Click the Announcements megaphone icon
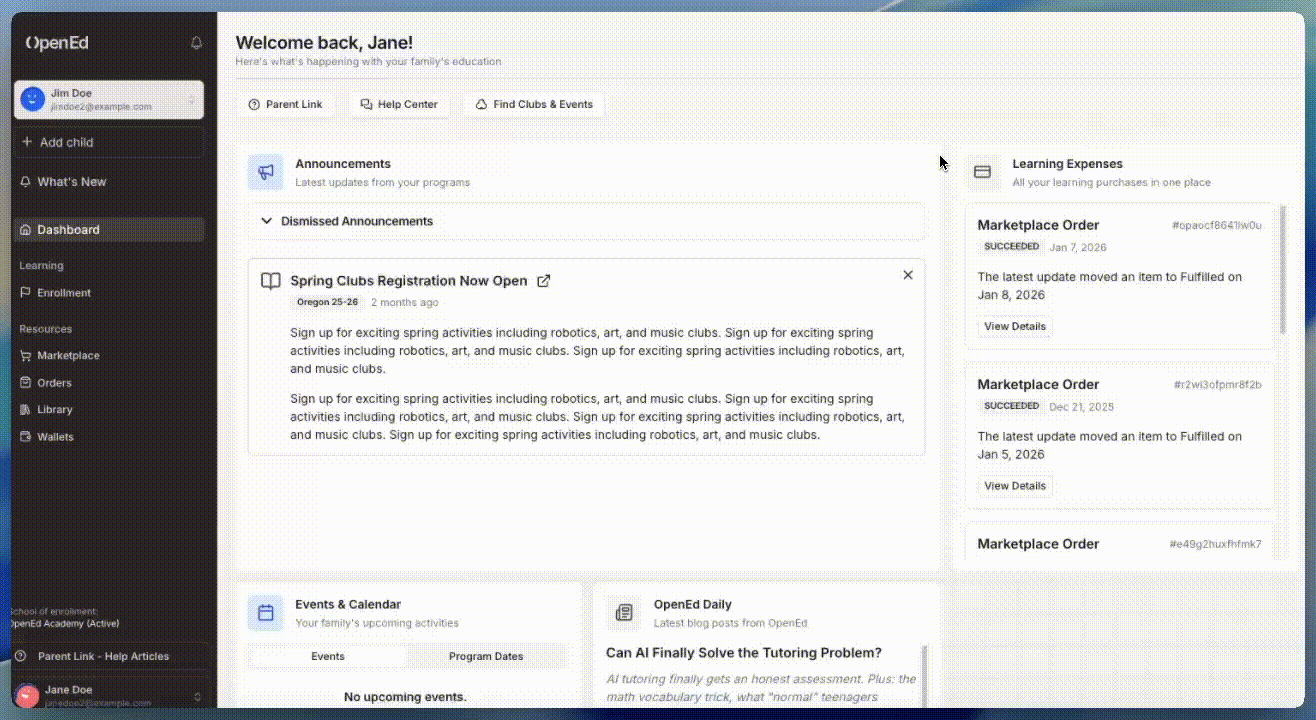1316x720 pixels. click(x=265, y=172)
